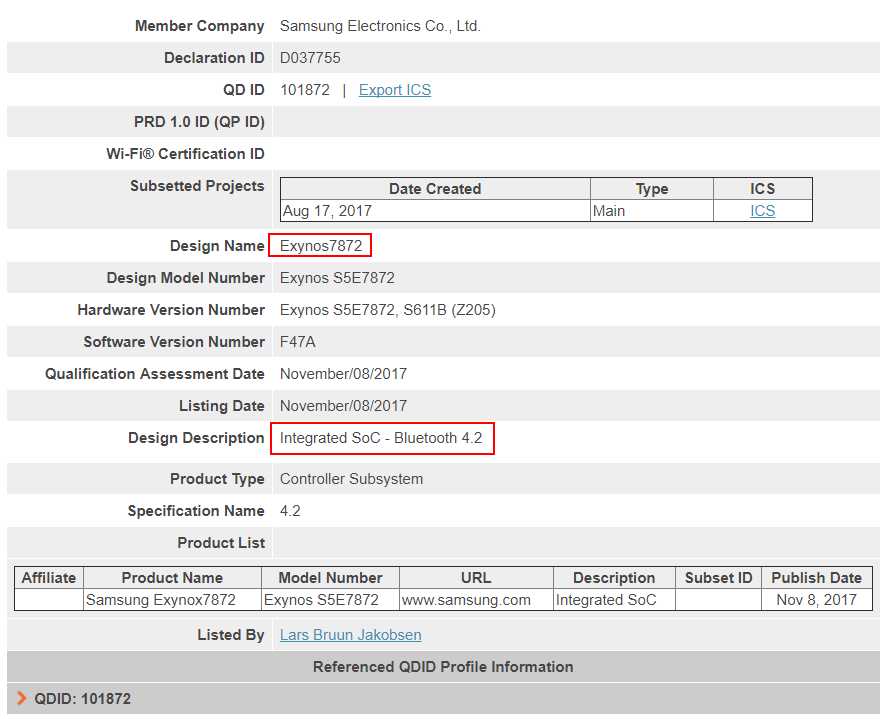Image resolution: width=885 pixels, height=719 pixels.
Task: Open Lars Bruun Jakobsen profile link
Action: coord(350,635)
